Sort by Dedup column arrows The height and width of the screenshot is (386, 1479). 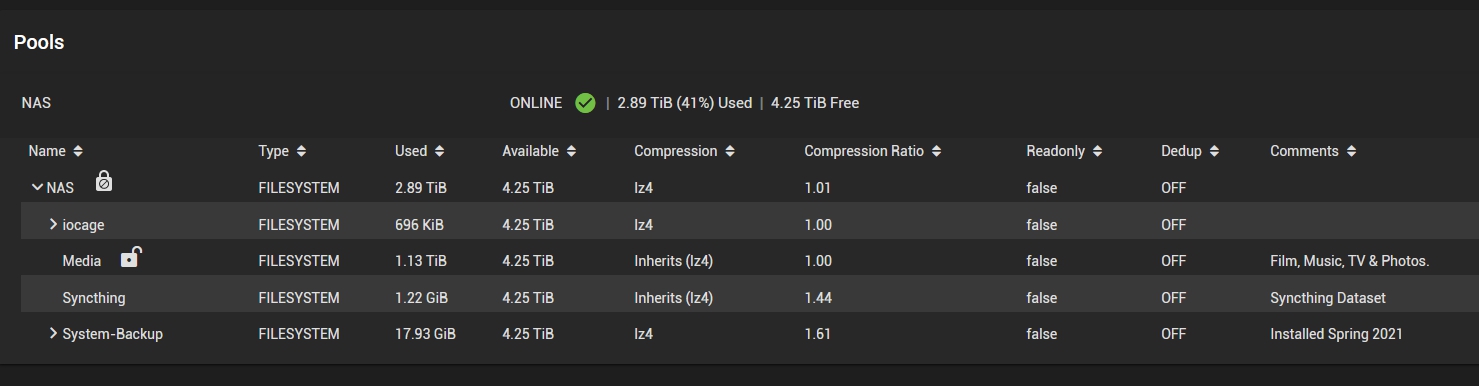click(1214, 151)
